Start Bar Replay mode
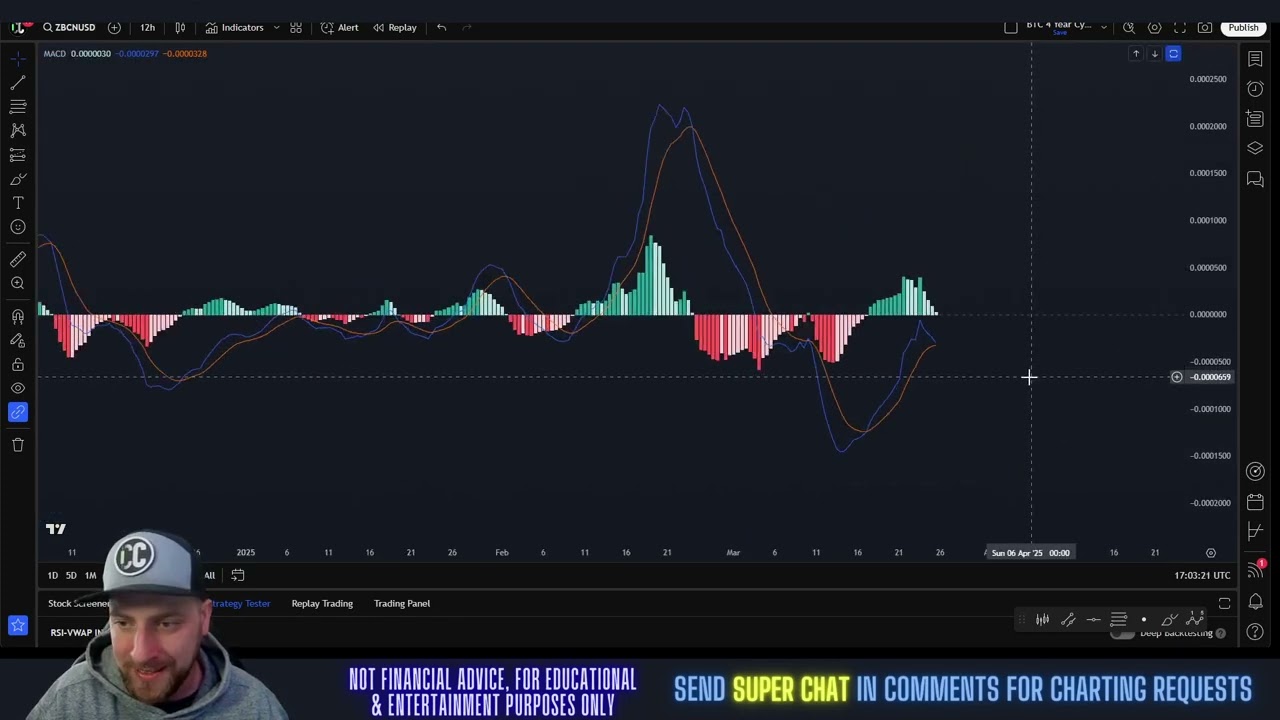Image resolution: width=1280 pixels, height=720 pixels. (395, 27)
